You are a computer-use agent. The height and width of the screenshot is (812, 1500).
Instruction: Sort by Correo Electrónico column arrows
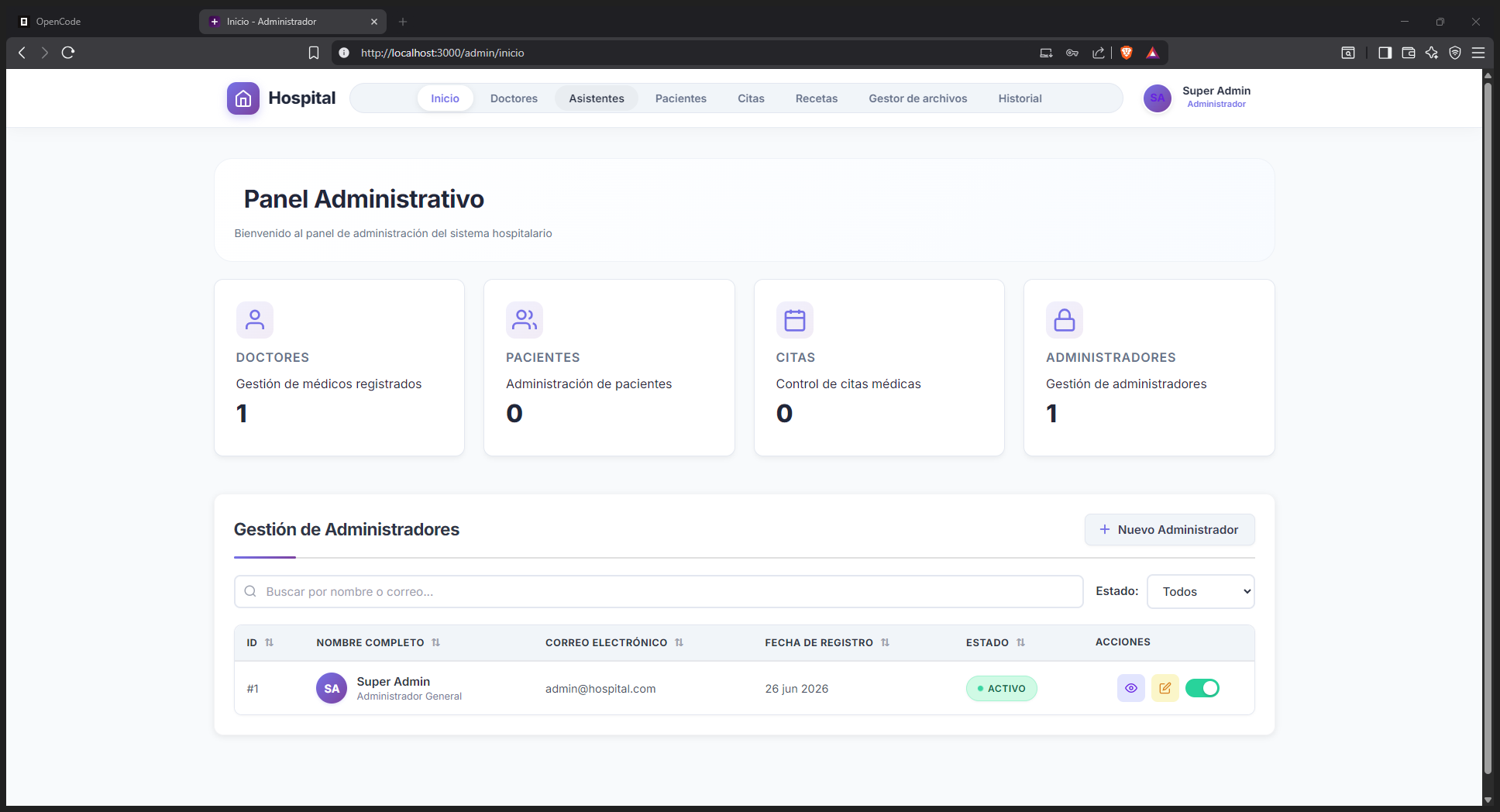[x=679, y=642]
